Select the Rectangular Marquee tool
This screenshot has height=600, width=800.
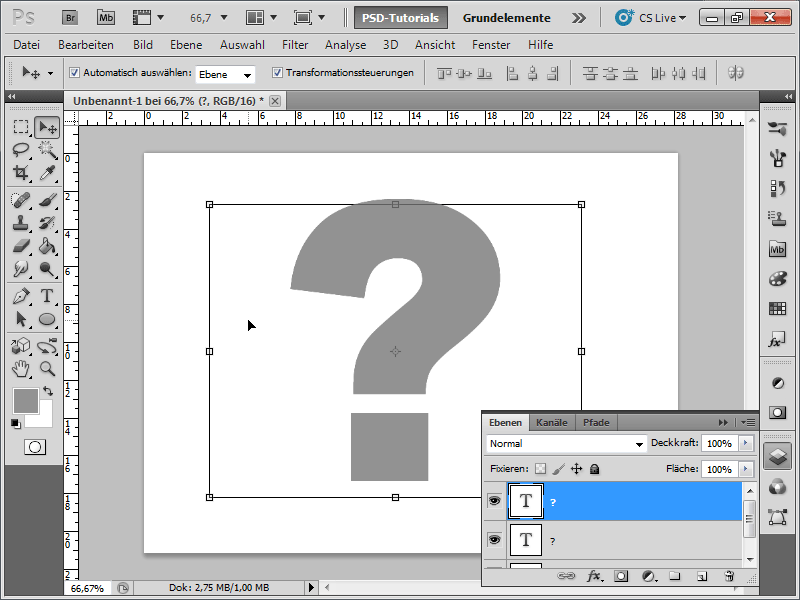(21, 127)
